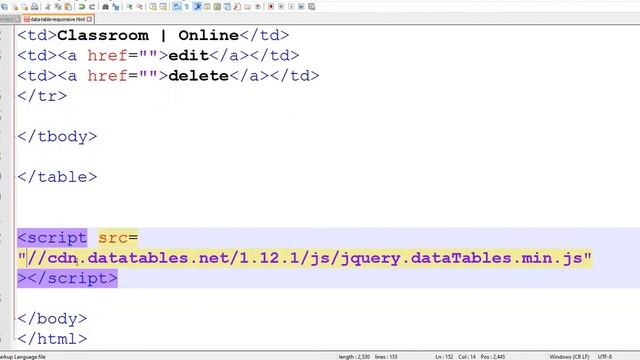Viewport: 640px width, 360px height.
Task: Run macro multiple times icon
Action: tap(301, 7)
